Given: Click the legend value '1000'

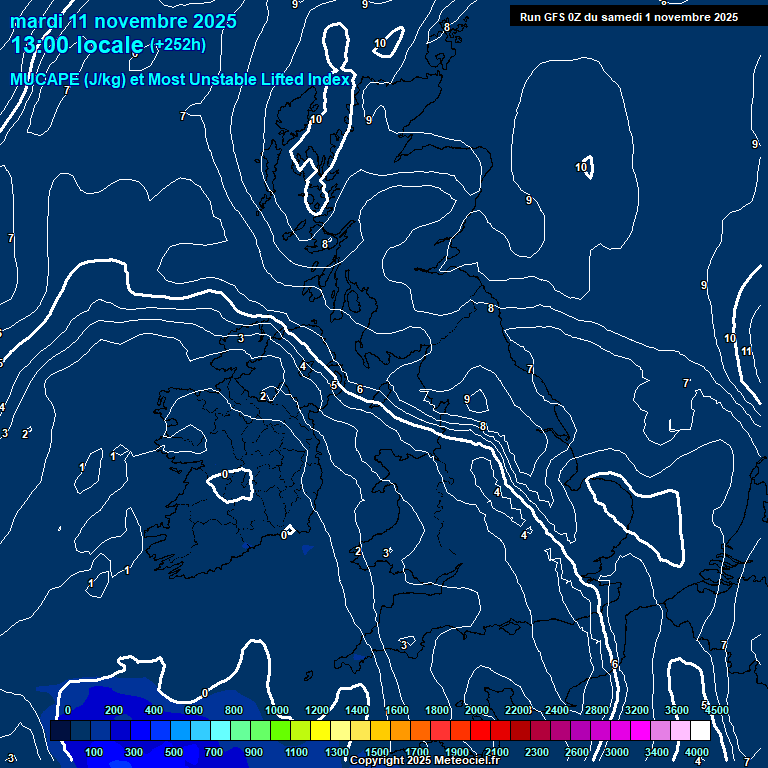Looking at the screenshot, I should click(277, 710).
